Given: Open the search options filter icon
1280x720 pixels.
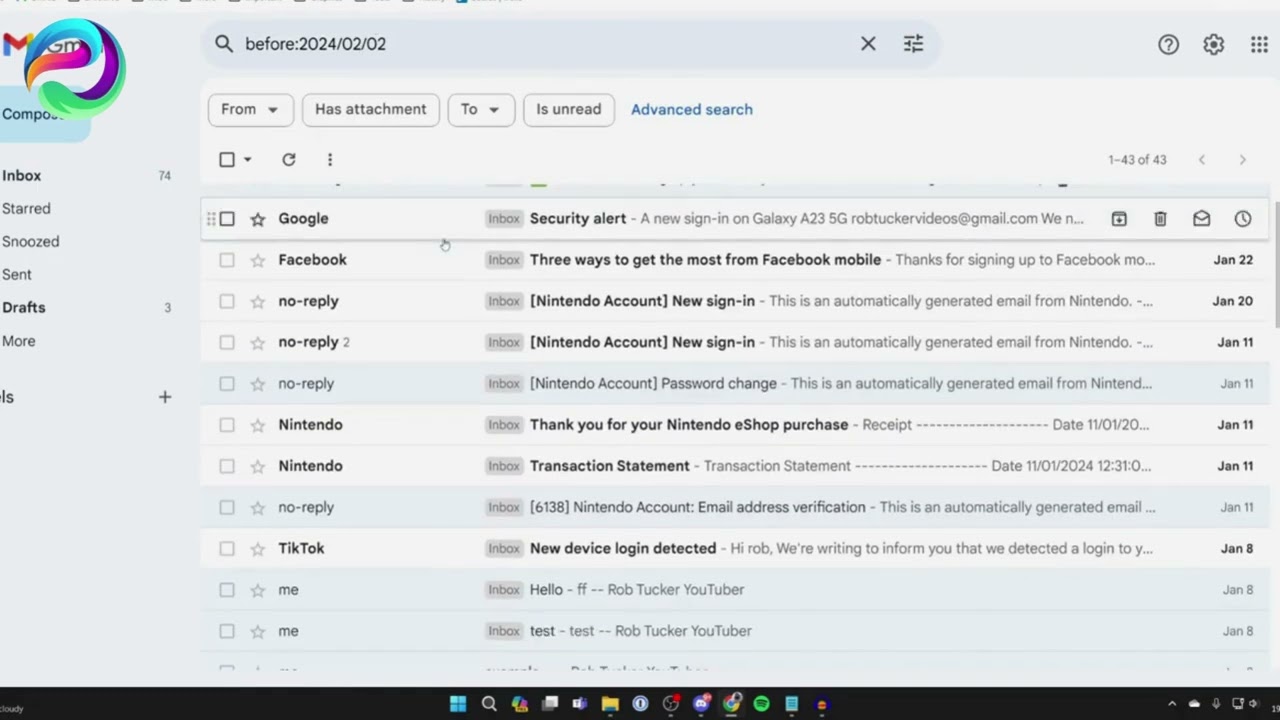Looking at the screenshot, I should click(x=913, y=44).
